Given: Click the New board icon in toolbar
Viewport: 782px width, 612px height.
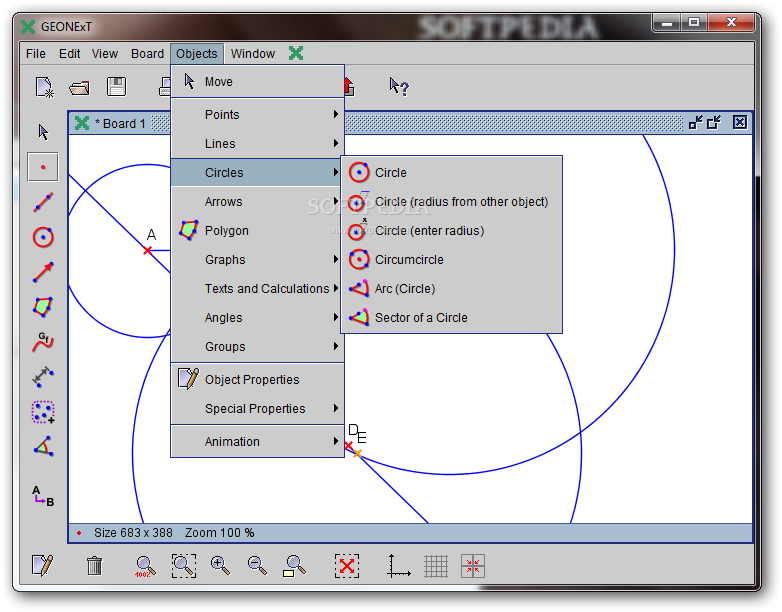Looking at the screenshot, I should [44, 87].
